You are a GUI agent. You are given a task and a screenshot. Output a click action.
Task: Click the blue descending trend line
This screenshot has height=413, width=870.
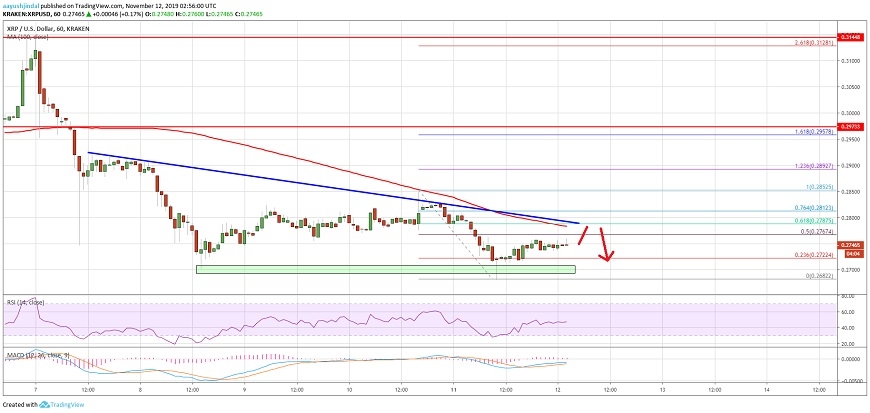tap(333, 188)
